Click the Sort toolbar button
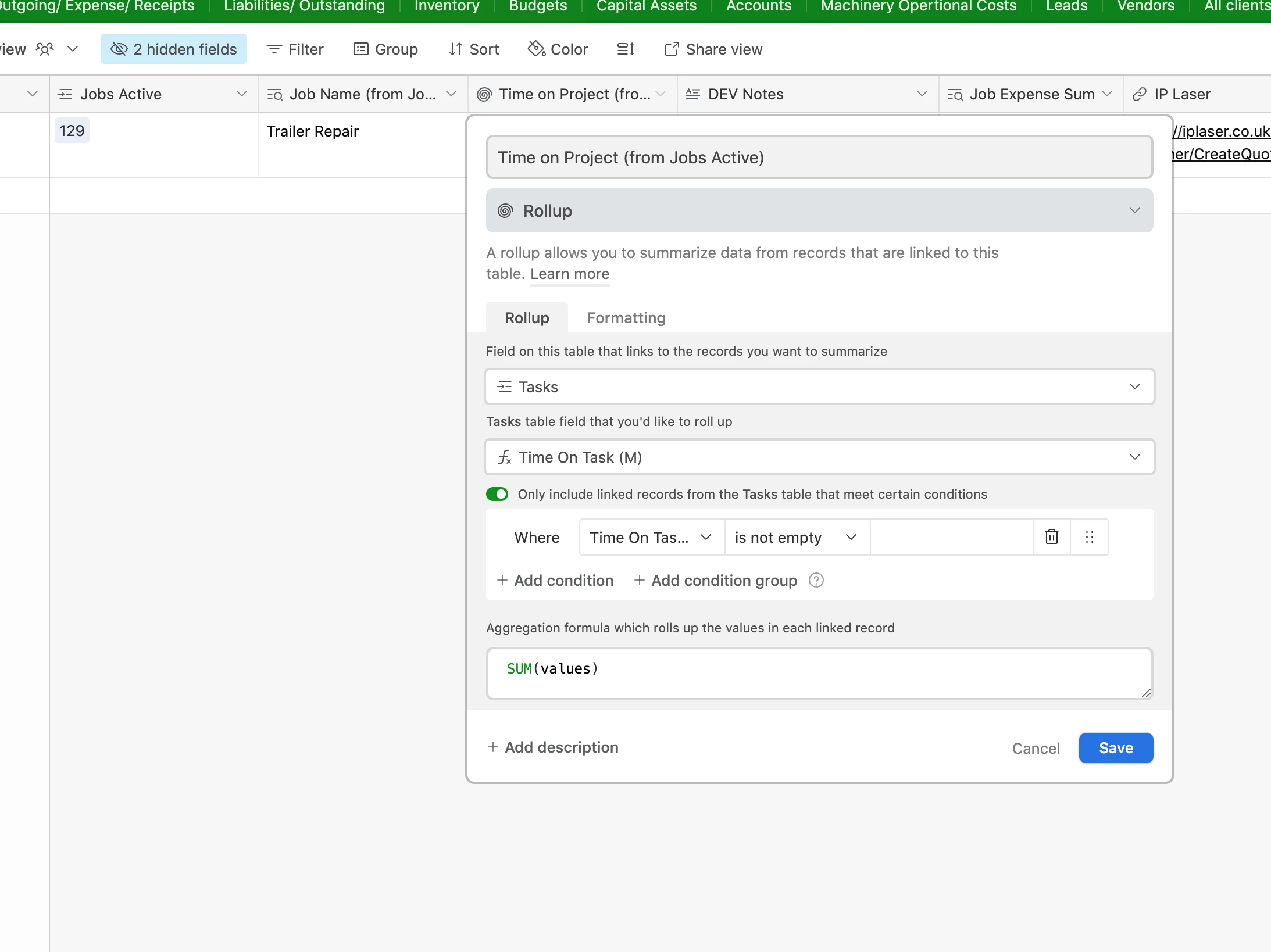The height and width of the screenshot is (952, 1271). pos(474,49)
